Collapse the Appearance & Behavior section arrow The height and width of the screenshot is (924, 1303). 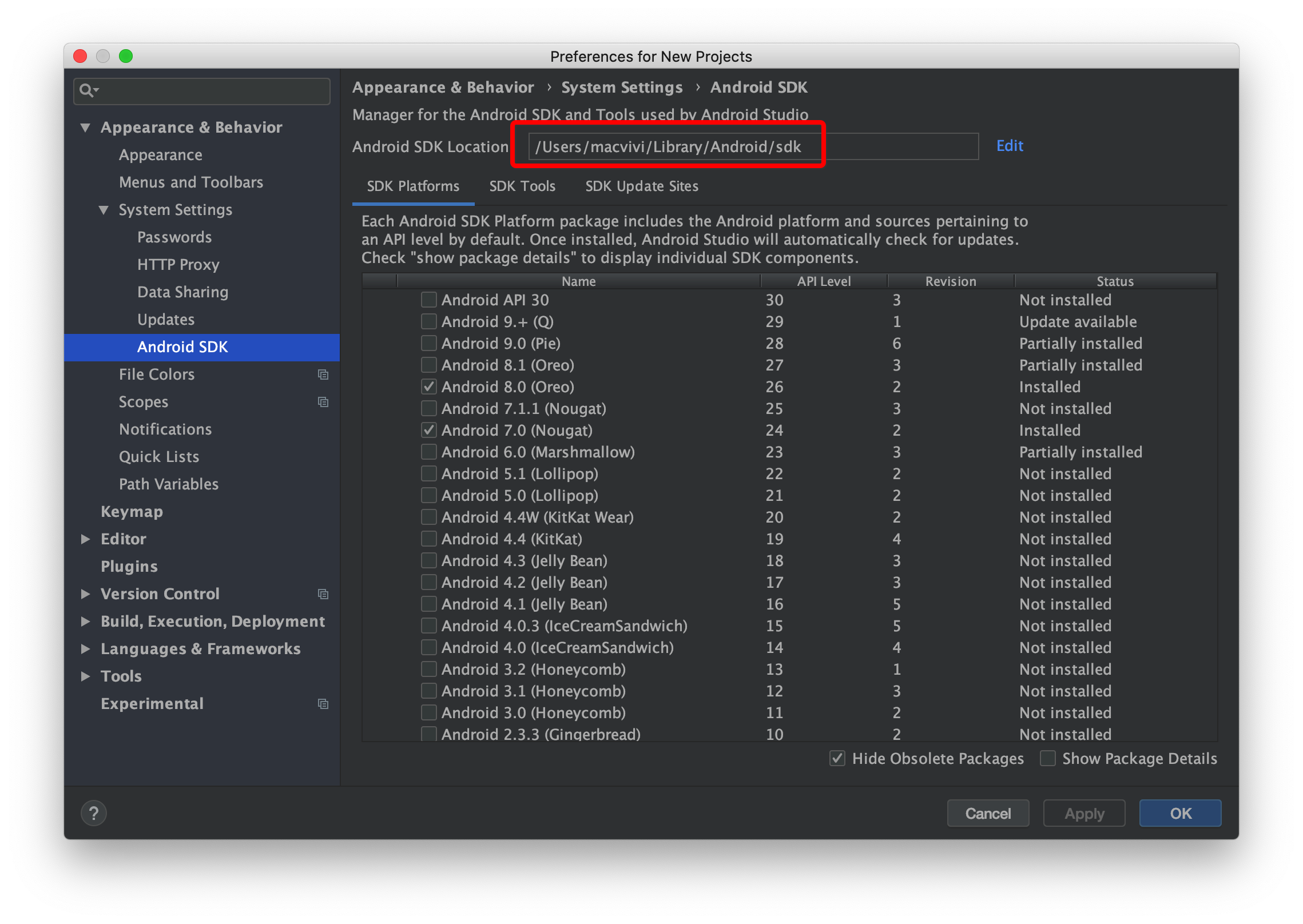85,128
